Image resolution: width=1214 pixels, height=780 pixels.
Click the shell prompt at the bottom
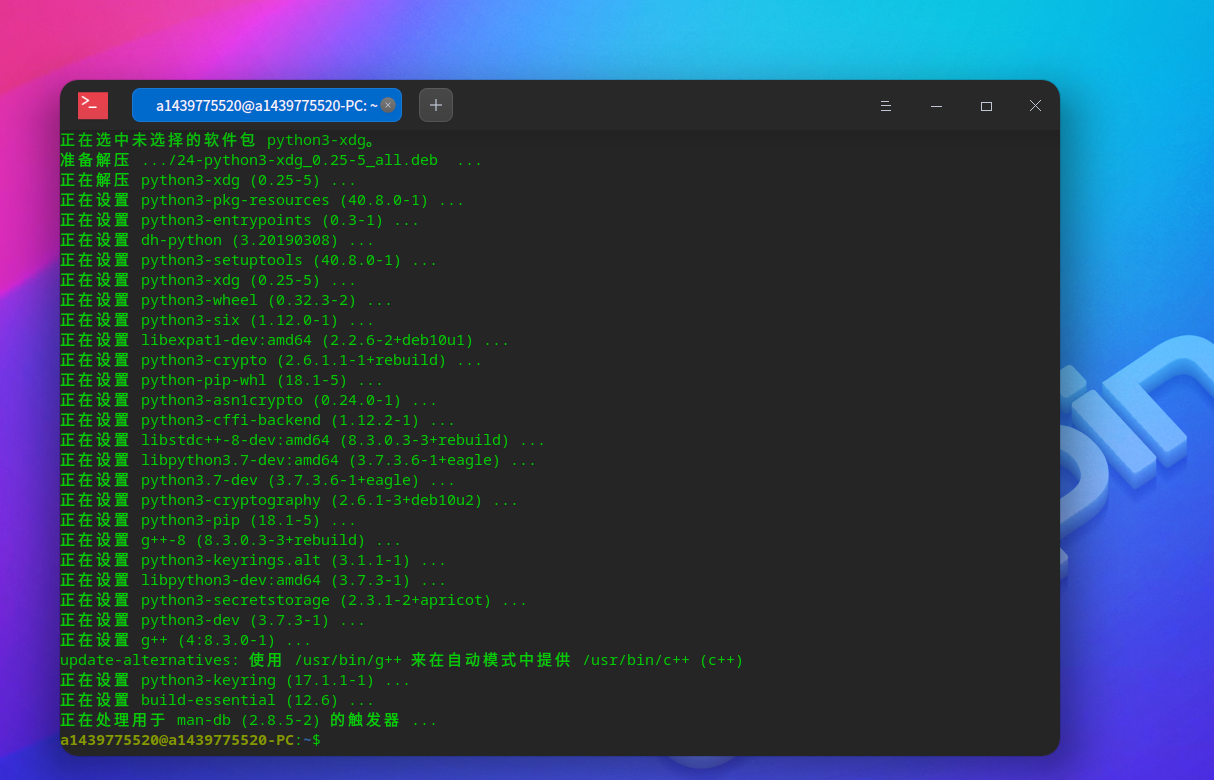tap(188, 740)
